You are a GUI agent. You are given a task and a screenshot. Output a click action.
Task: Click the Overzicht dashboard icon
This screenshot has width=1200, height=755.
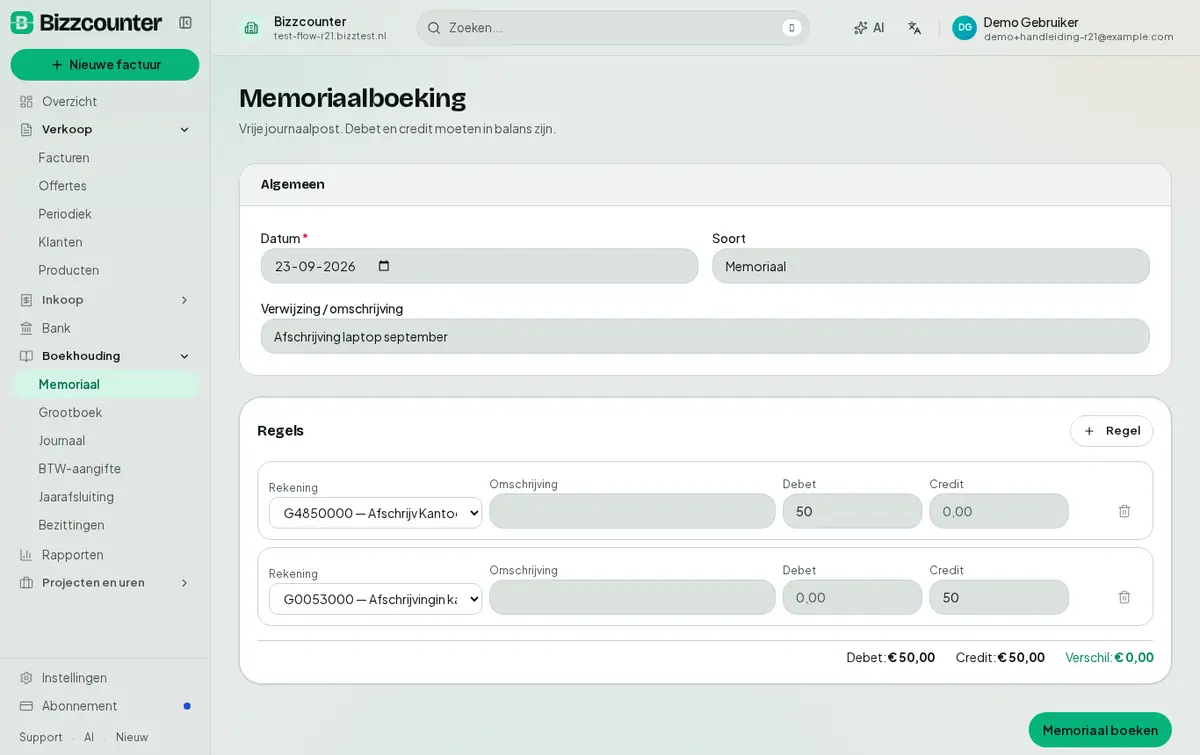(27, 101)
